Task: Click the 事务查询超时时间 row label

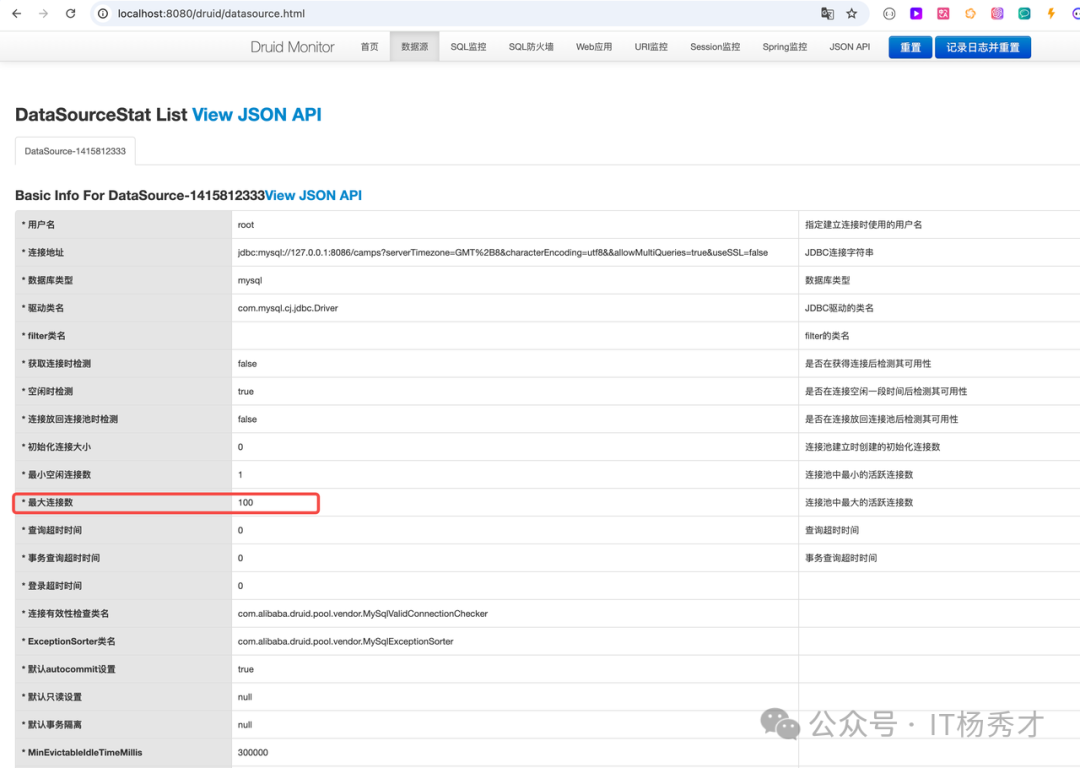Action: (63, 558)
